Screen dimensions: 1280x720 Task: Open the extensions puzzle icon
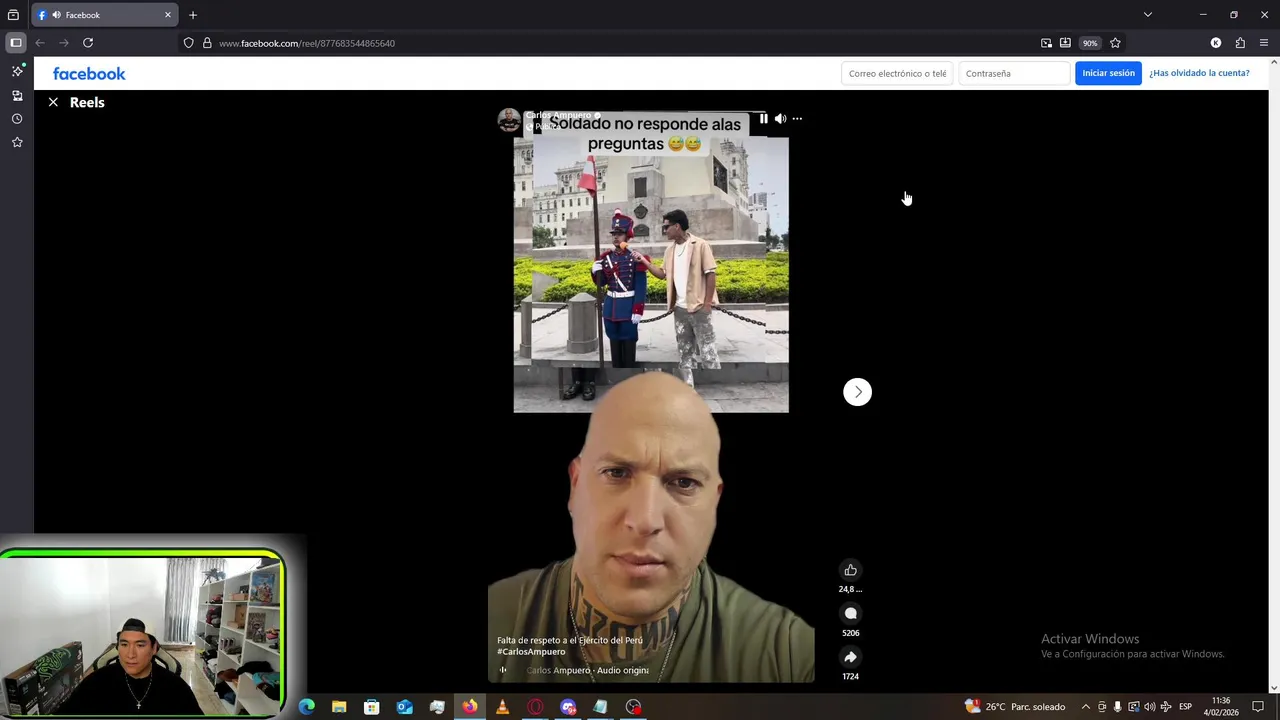(1240, 43)
